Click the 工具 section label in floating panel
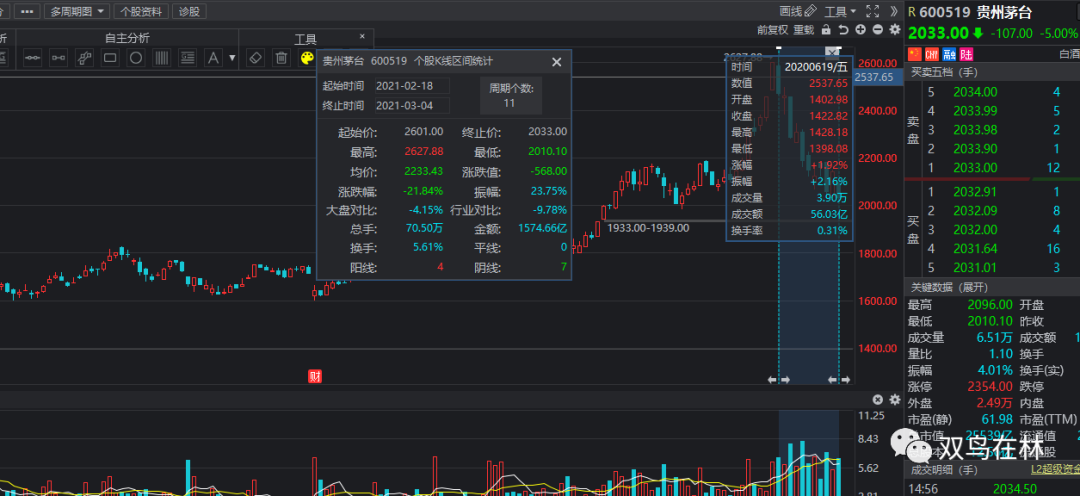1080x496 pixels. click(306, 39)
